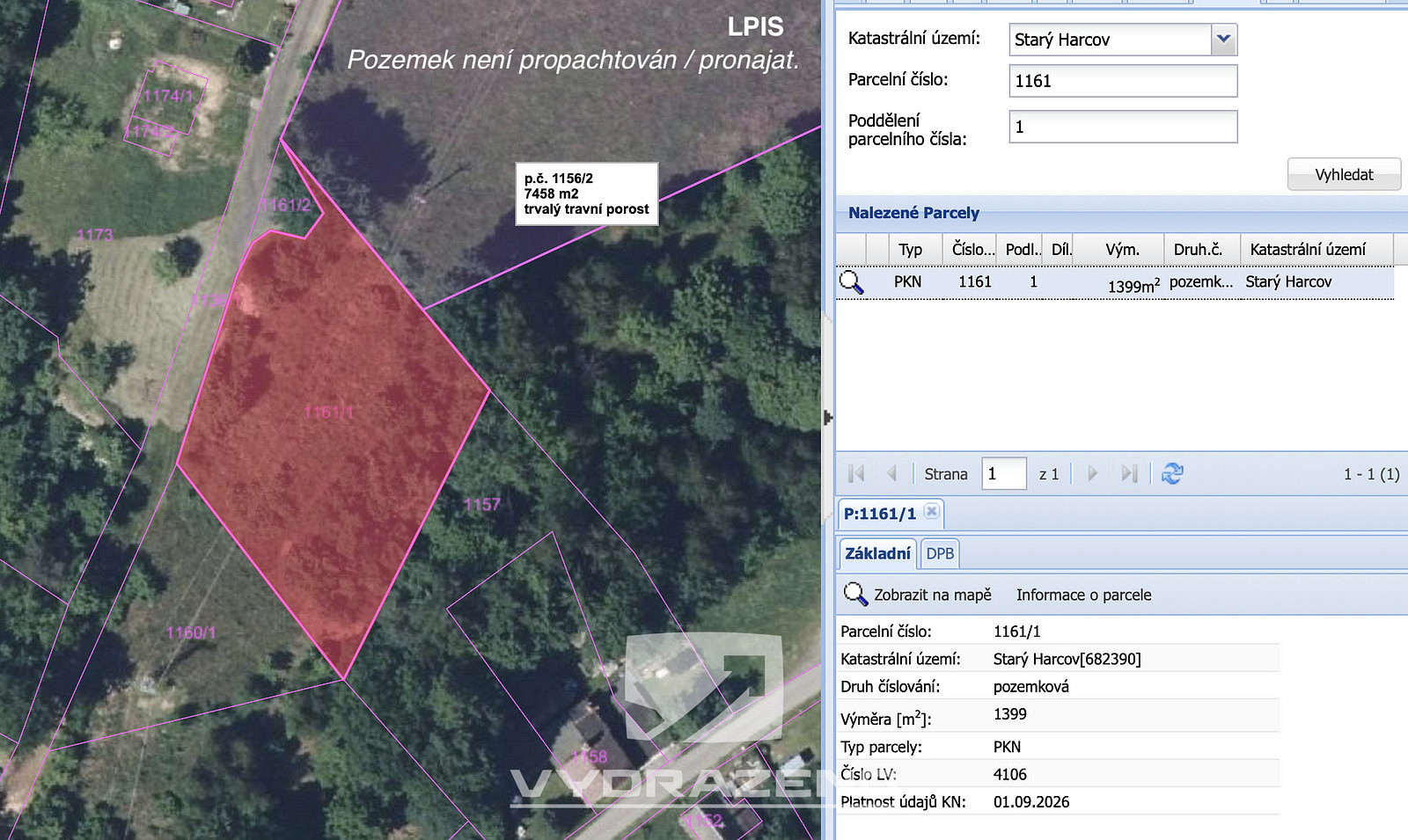Click the page number Strana field
Viewport: 1408px width, 840px height.
(x=1004, y=473)
